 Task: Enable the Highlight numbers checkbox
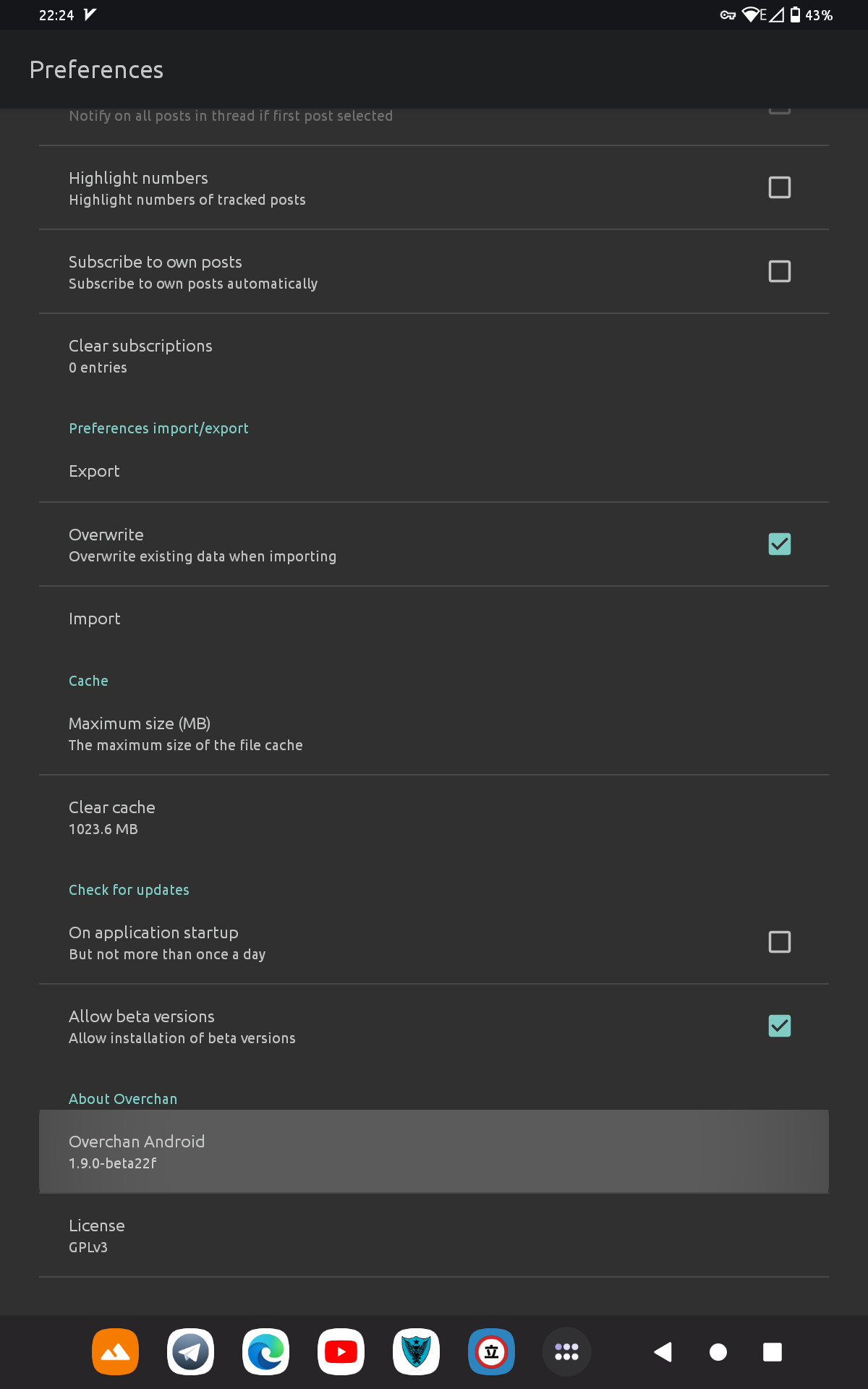coord(779,187)
